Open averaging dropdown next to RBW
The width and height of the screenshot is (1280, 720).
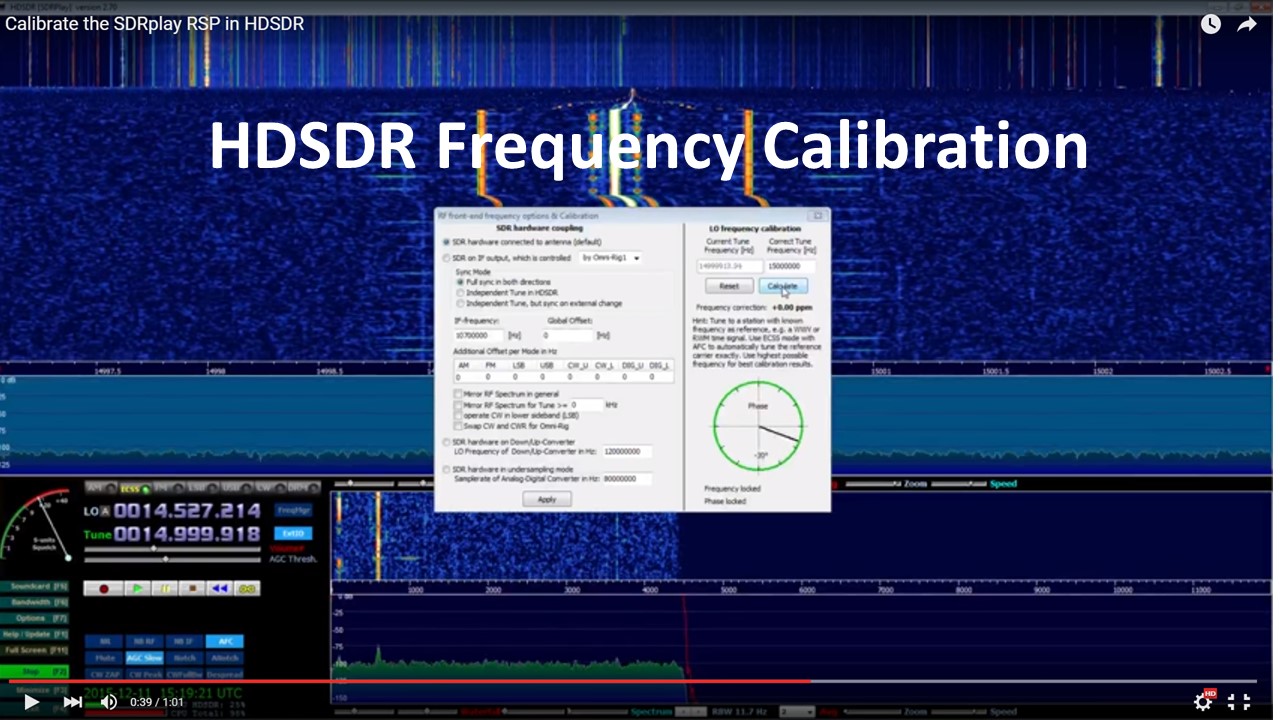click(796, 712)
